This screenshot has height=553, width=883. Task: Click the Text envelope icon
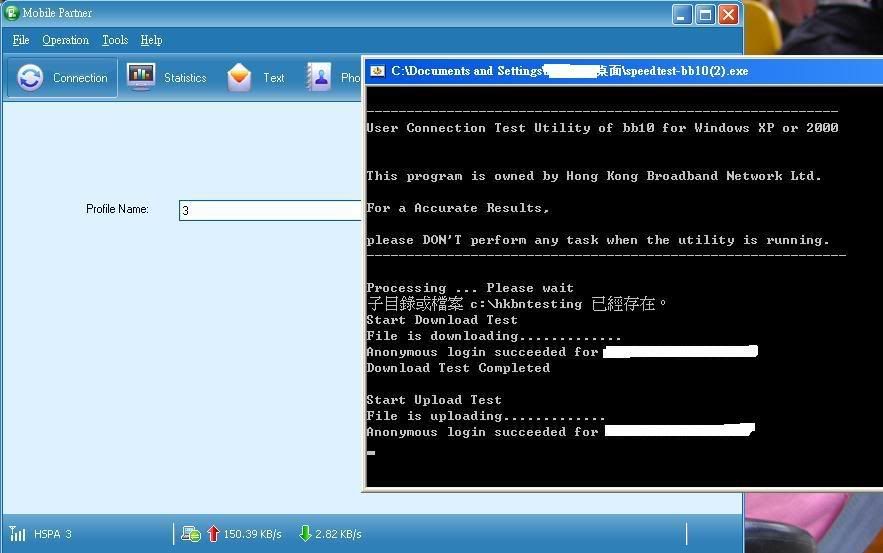click(239, 78)
